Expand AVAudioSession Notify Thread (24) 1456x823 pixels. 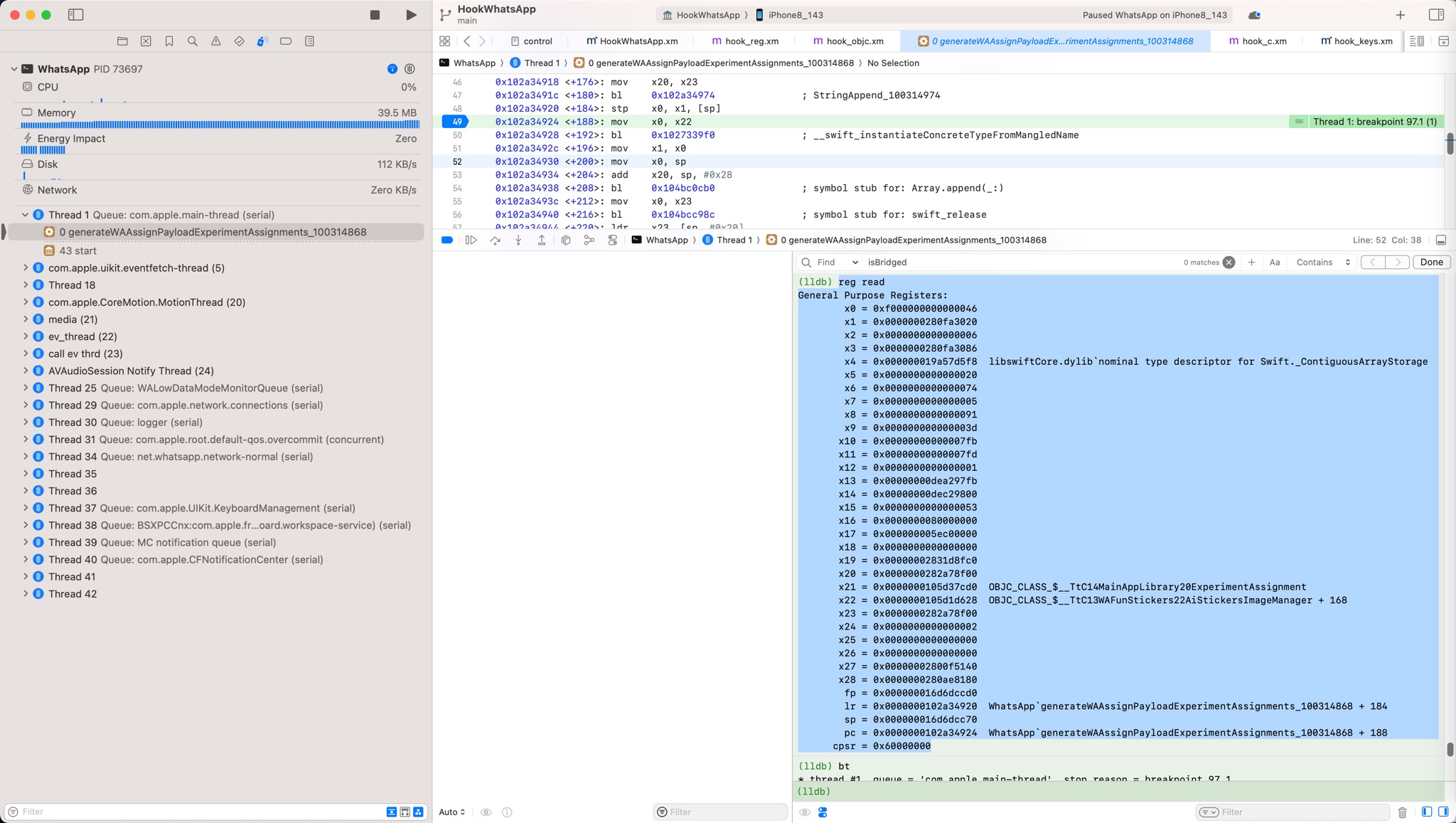(26, 371)
